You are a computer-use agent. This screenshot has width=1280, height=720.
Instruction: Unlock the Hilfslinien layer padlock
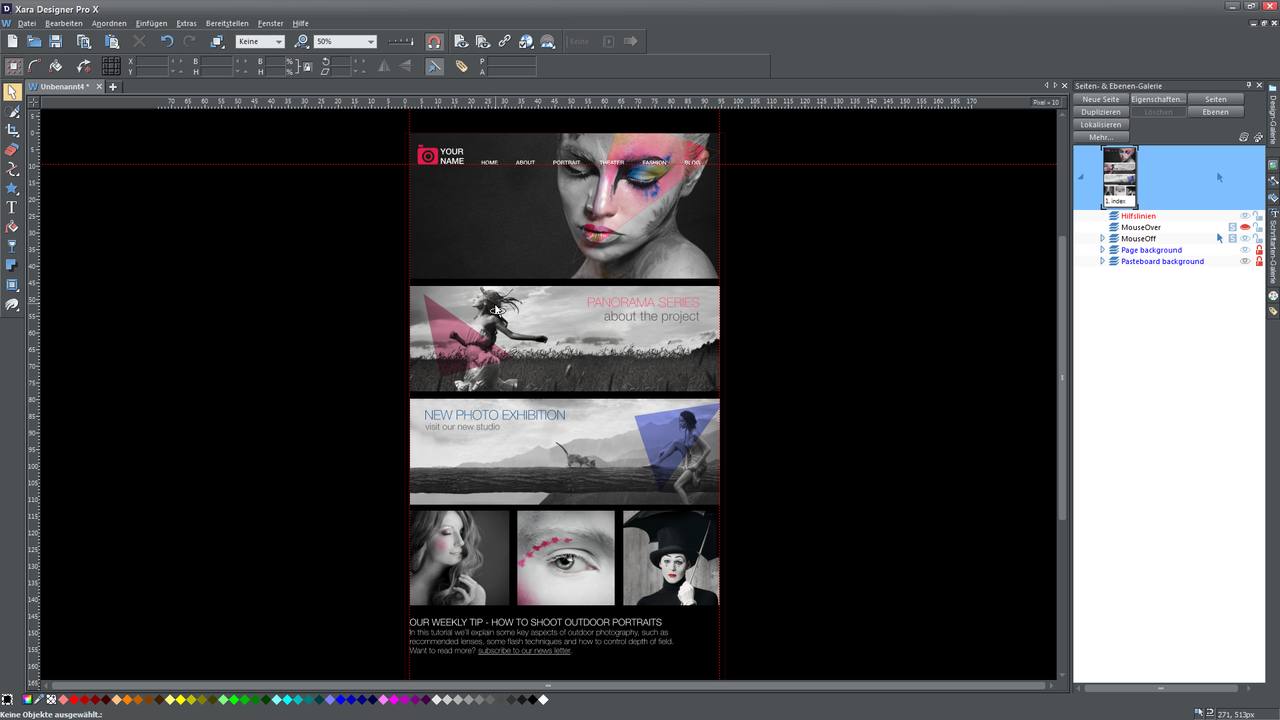pos(1256,216)
